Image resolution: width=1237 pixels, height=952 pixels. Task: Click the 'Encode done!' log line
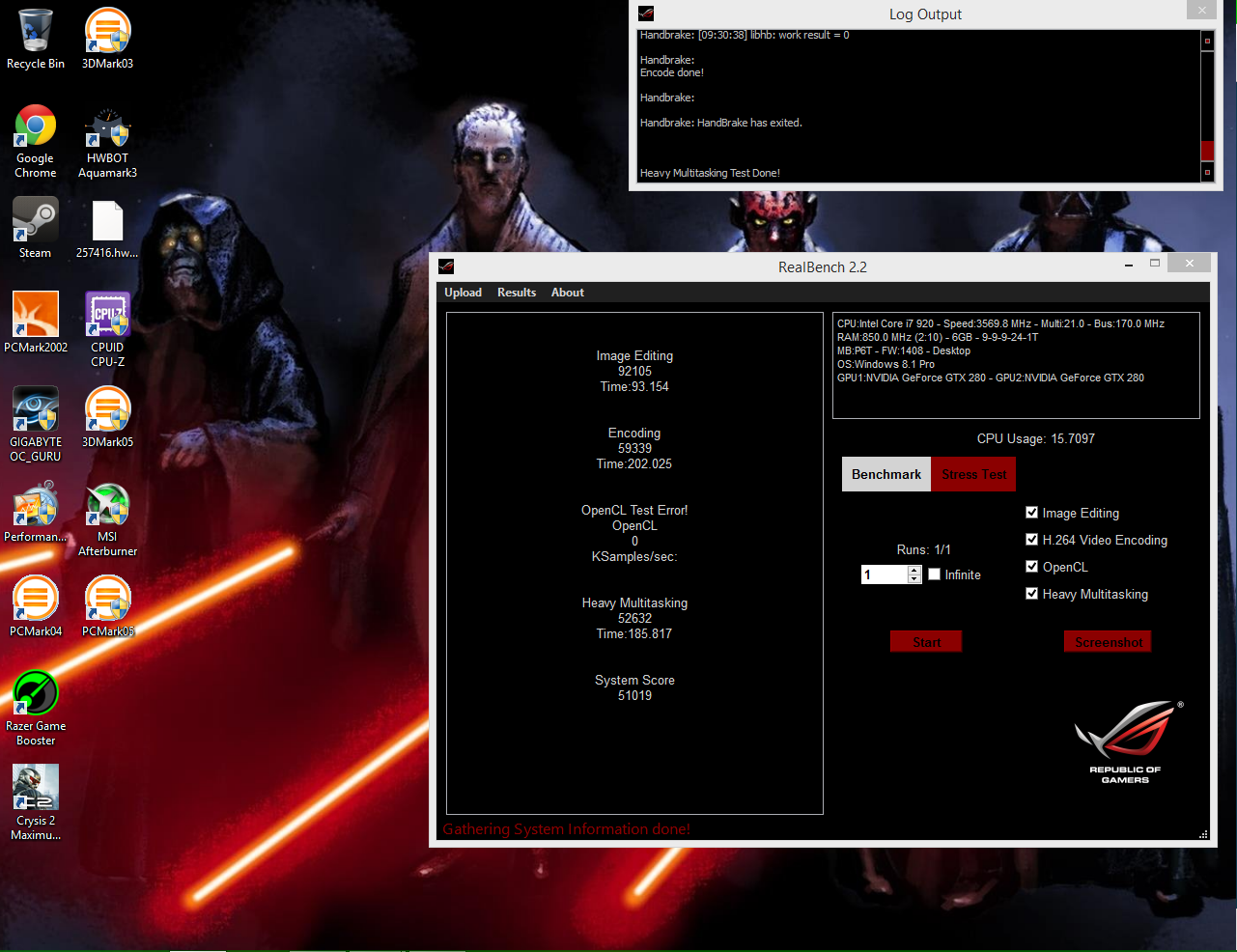(672, 72)
